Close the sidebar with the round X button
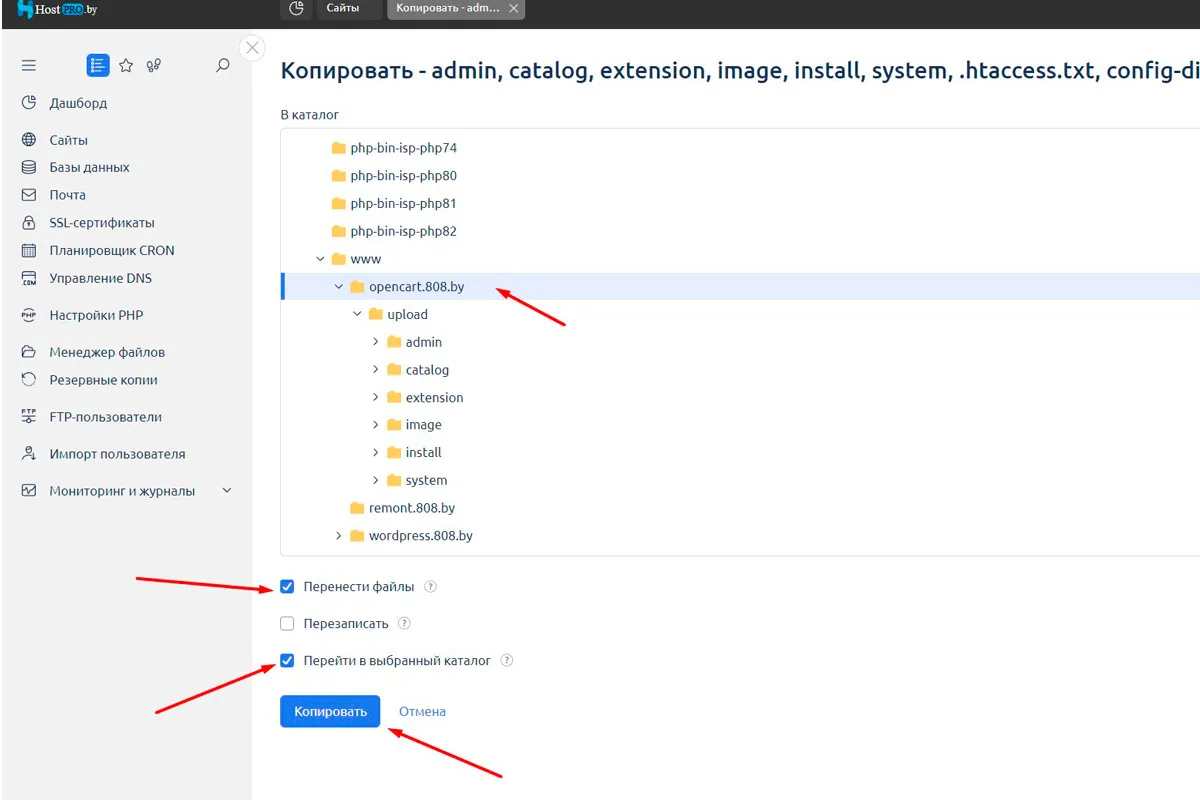Viewport: 1200px width, 800px height. [x=253, y=48]
